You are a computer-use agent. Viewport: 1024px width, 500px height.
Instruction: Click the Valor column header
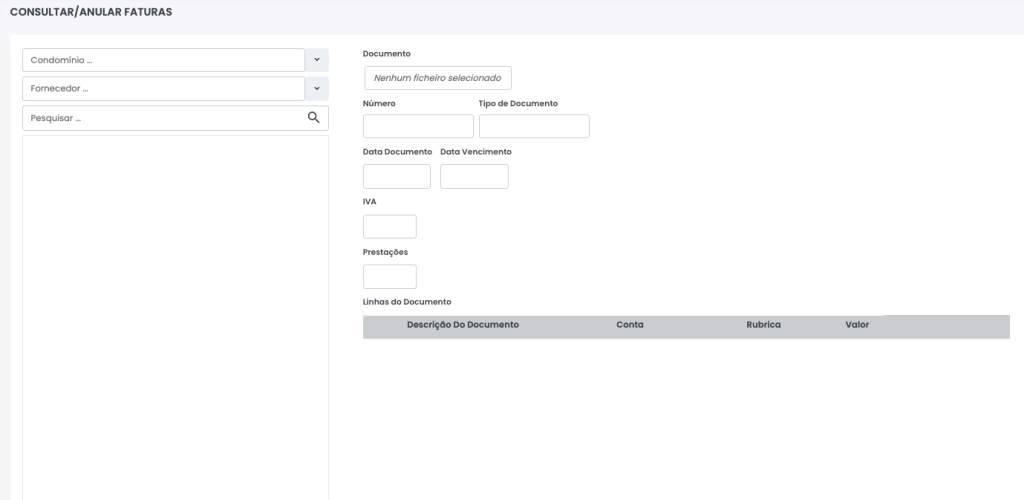click(x=857, y=324)
